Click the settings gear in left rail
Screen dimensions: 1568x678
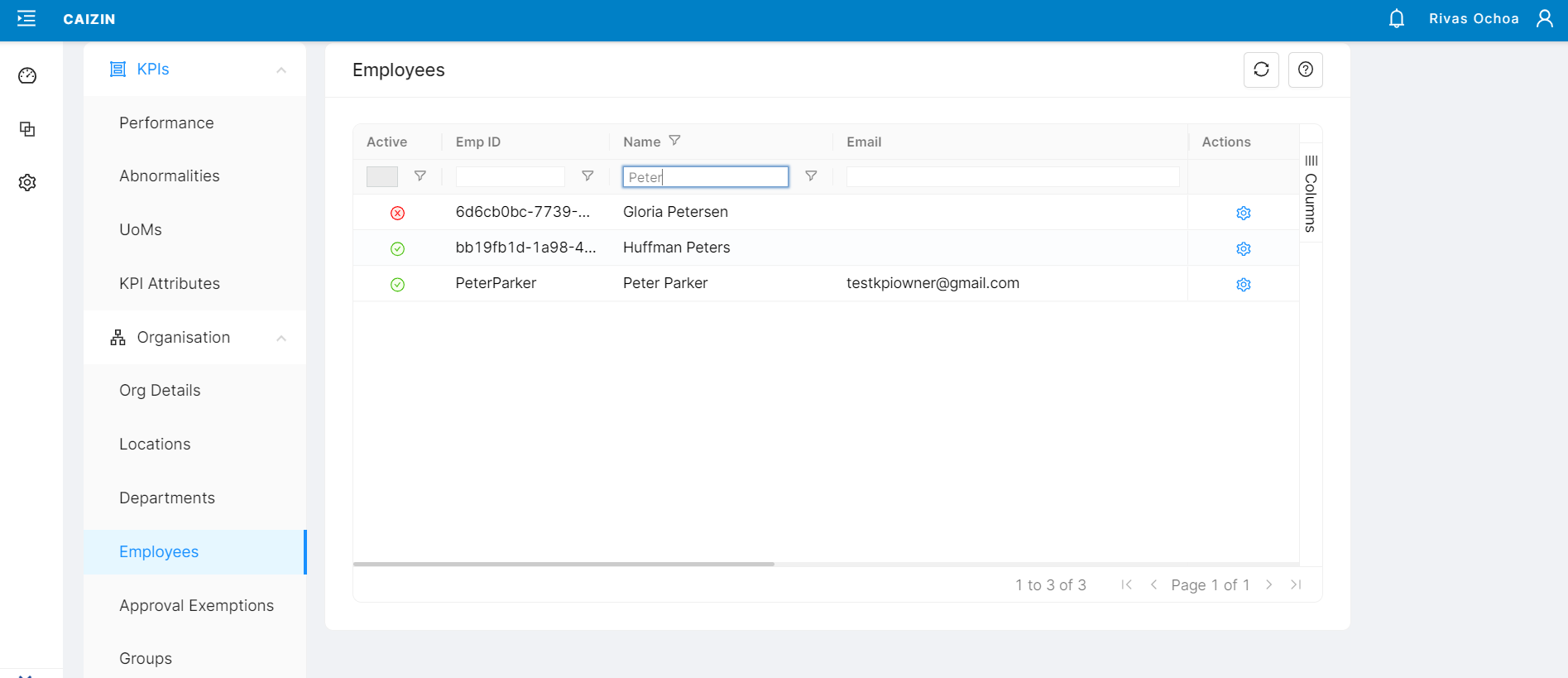click(x=27, y=183)
